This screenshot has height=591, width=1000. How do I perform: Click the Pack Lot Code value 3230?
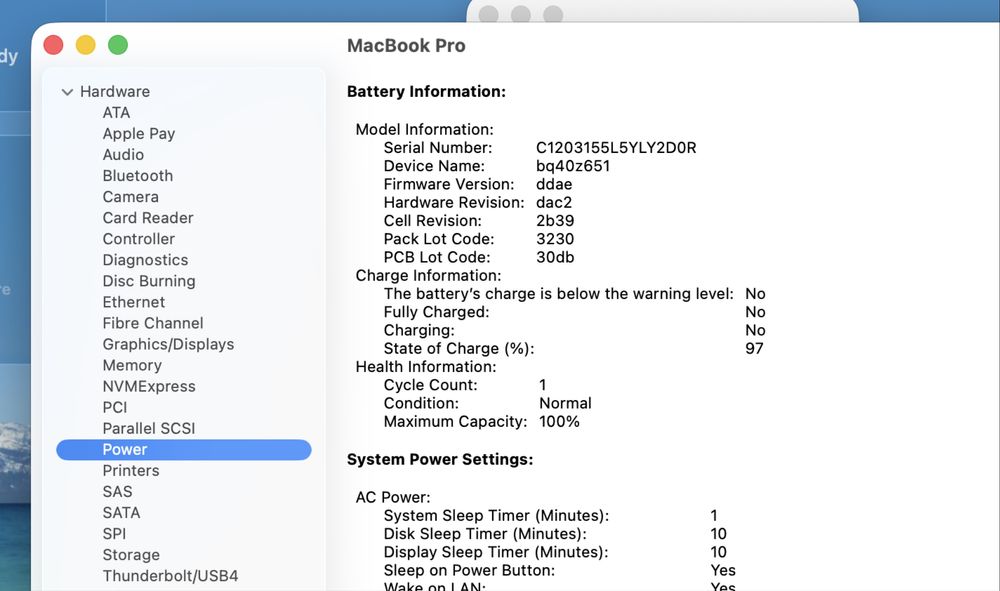pyautogui.click(x=555, y=239)
